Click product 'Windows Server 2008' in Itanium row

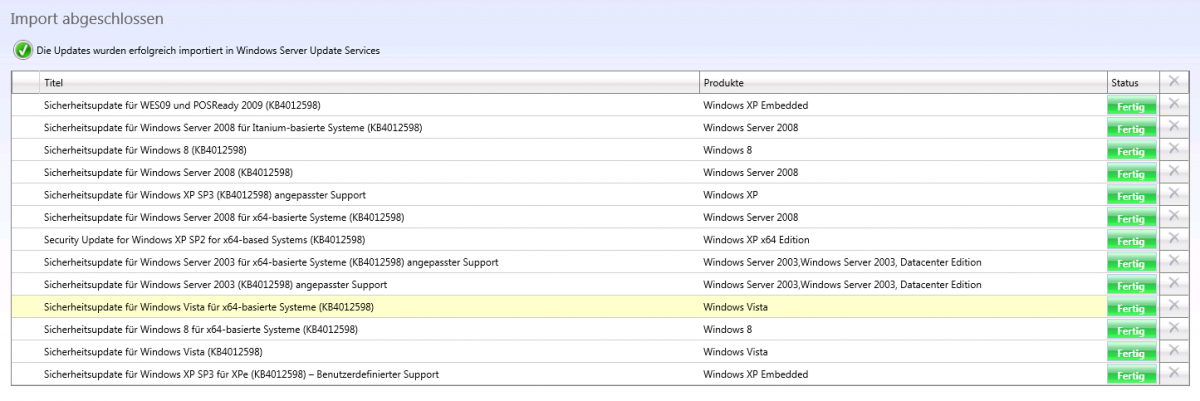[750, 127]
